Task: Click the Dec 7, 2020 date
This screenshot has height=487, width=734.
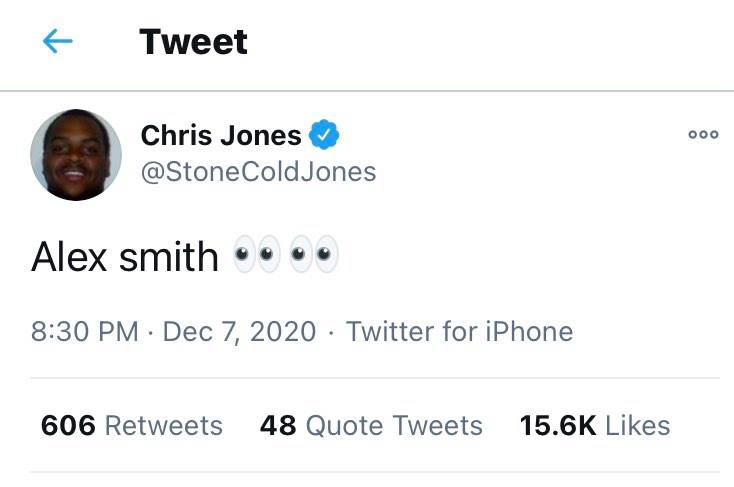Action: [x=239, y=332]
